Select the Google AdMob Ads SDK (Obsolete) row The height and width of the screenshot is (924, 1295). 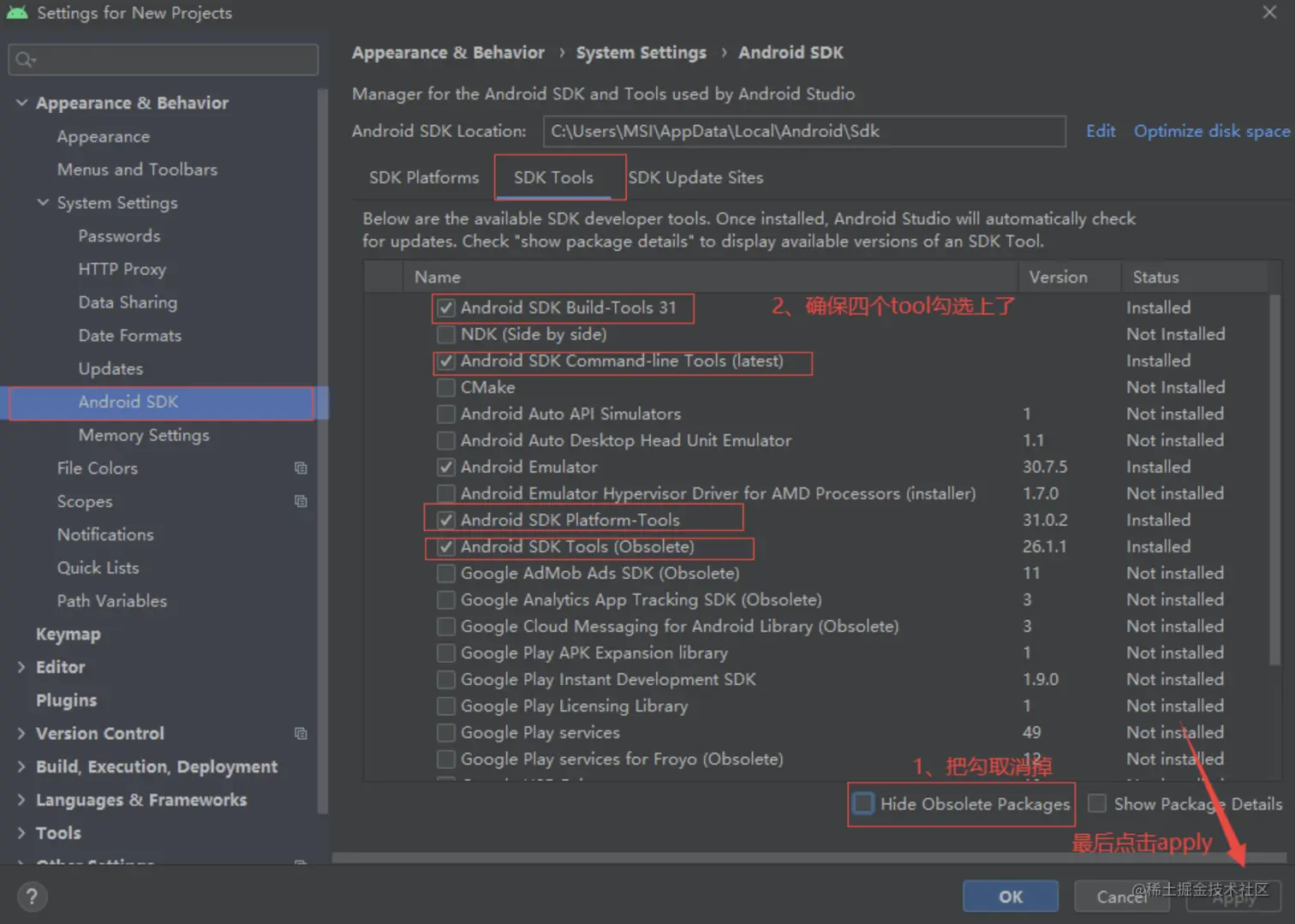click(816, 573)
